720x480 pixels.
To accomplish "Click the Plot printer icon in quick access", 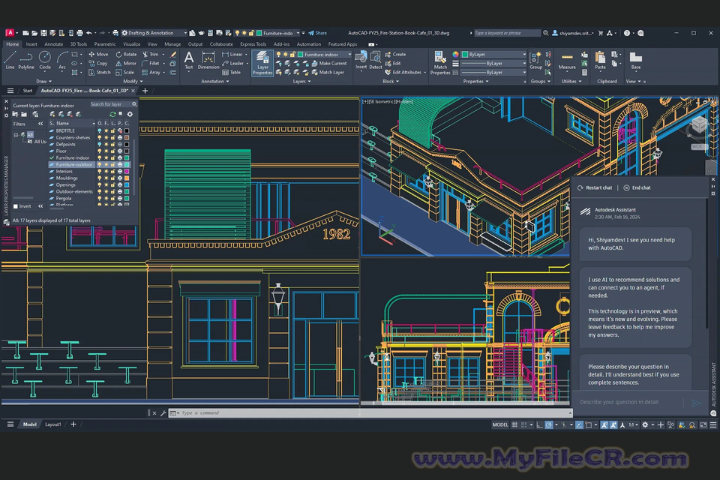I will pos(80,33).
